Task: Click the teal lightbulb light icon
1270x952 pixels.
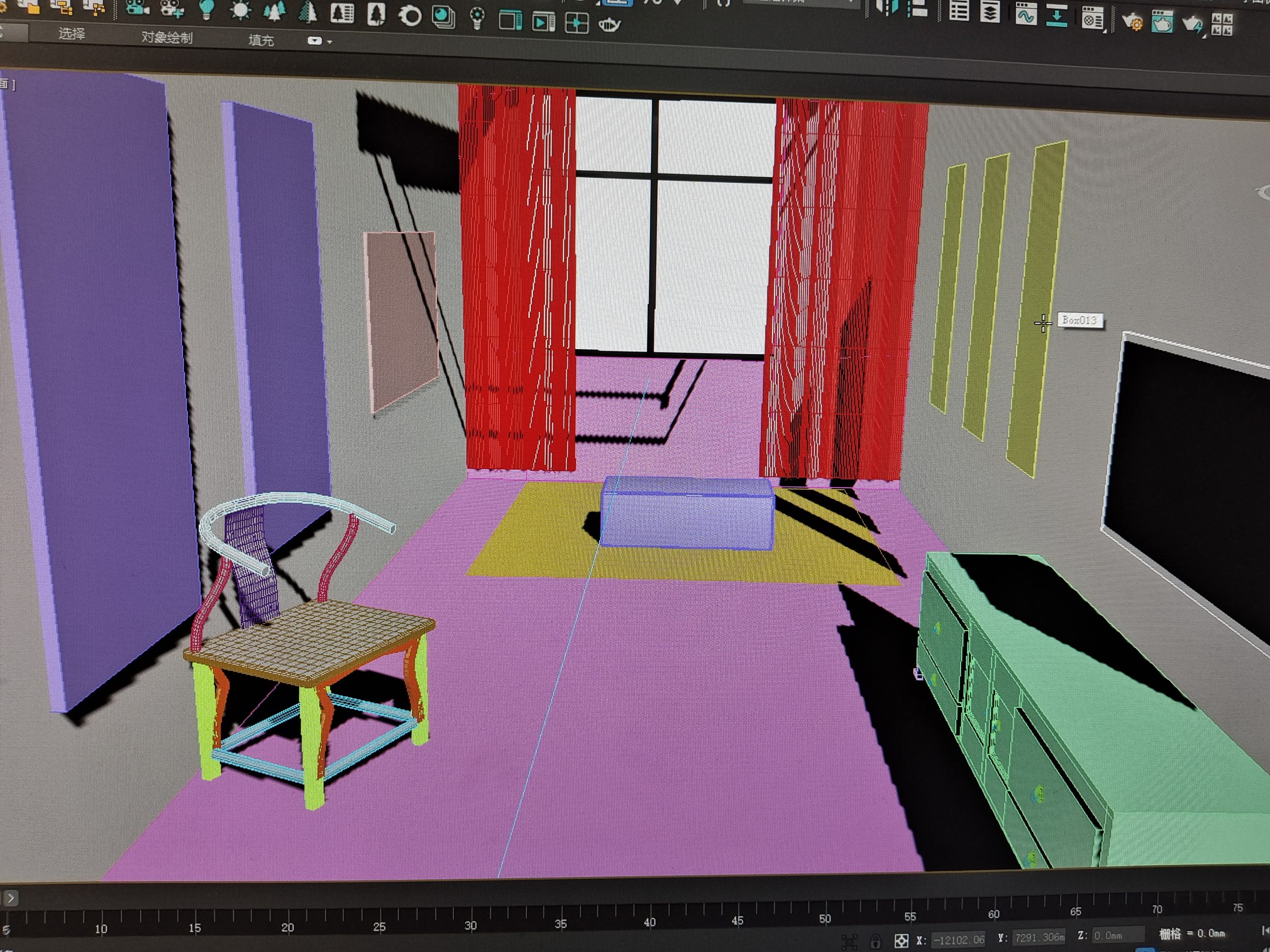Action: tap(206, 9)
